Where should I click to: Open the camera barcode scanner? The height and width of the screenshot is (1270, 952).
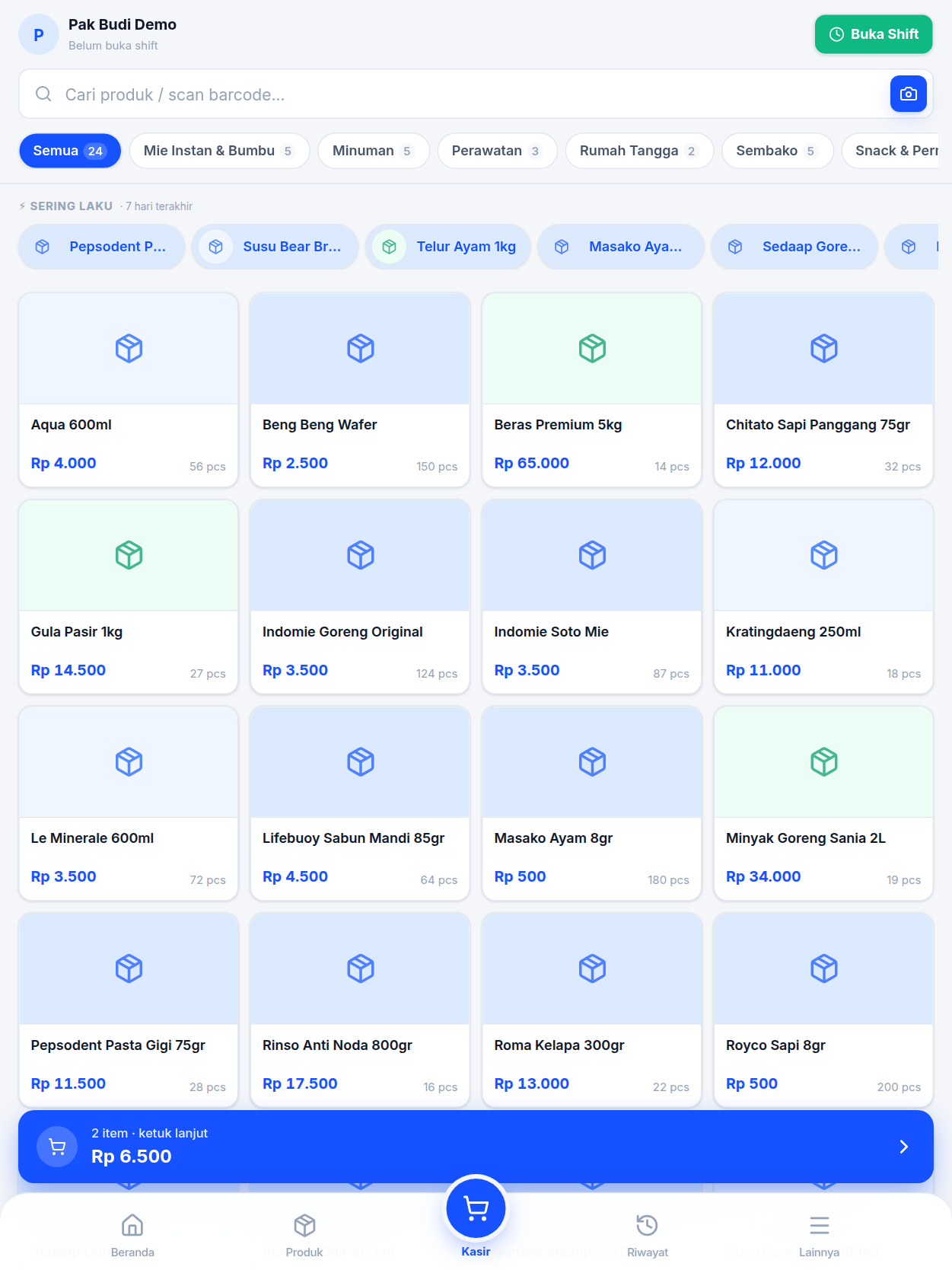908,94
